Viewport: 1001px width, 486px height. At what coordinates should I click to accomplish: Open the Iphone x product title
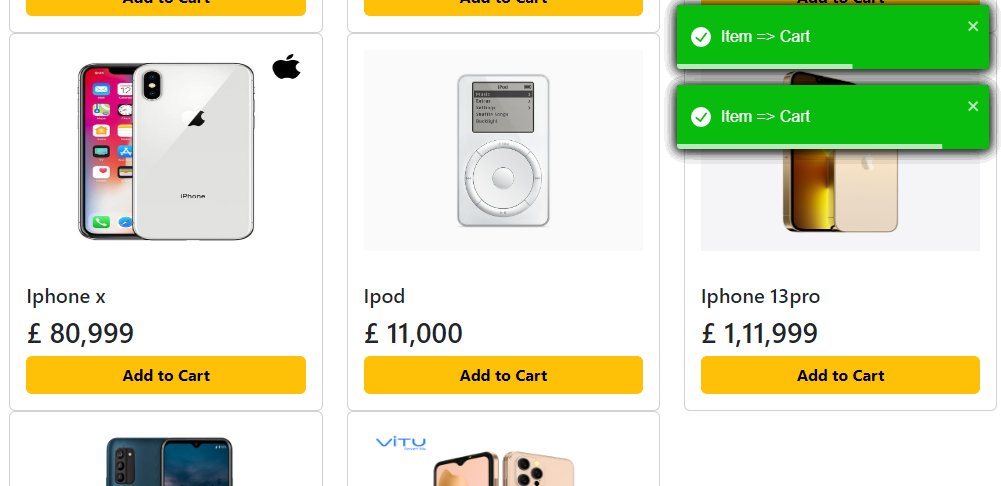[x=66, y=296]
